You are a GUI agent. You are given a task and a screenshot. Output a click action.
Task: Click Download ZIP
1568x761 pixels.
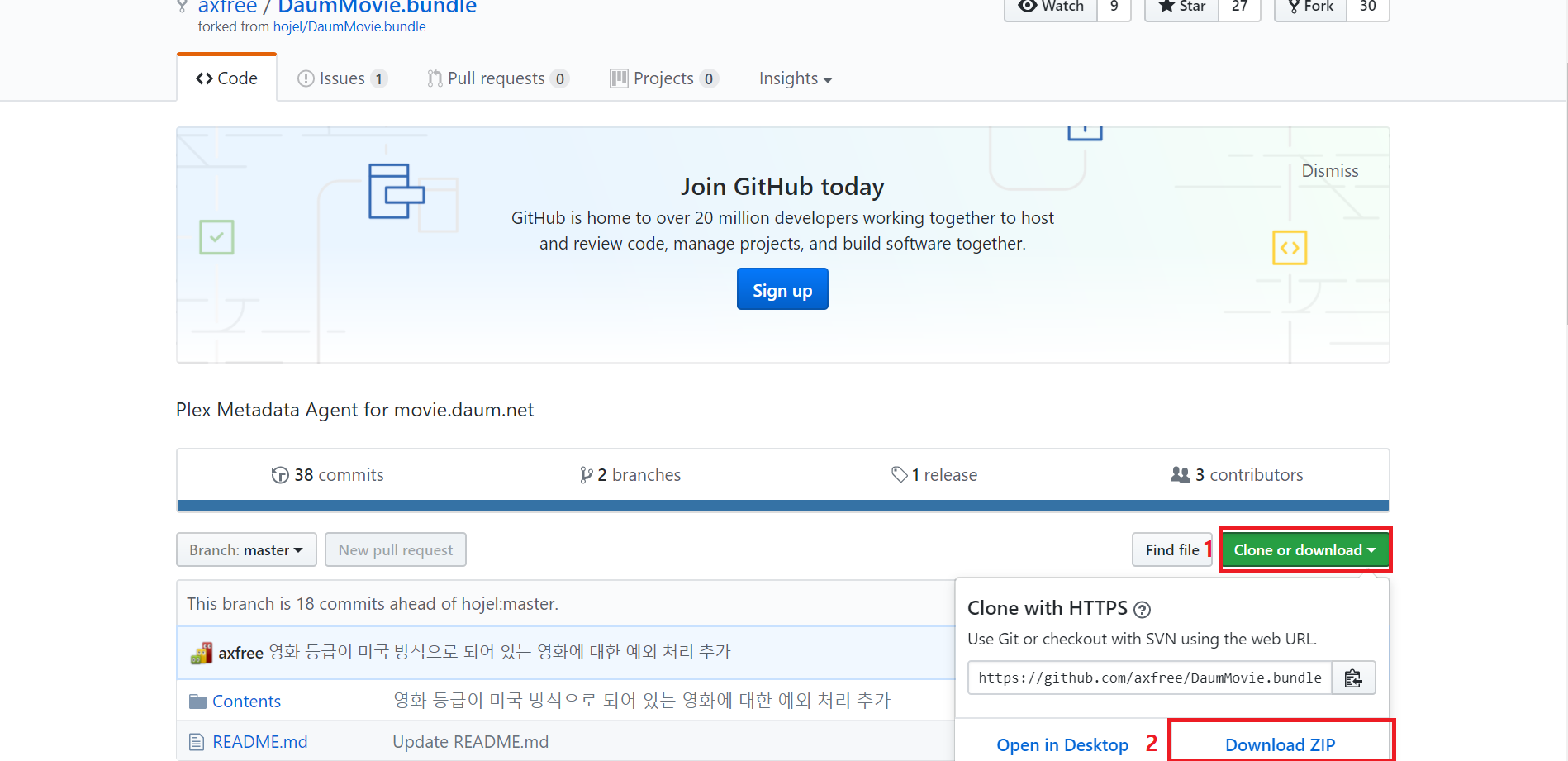tap(1281, 745)
